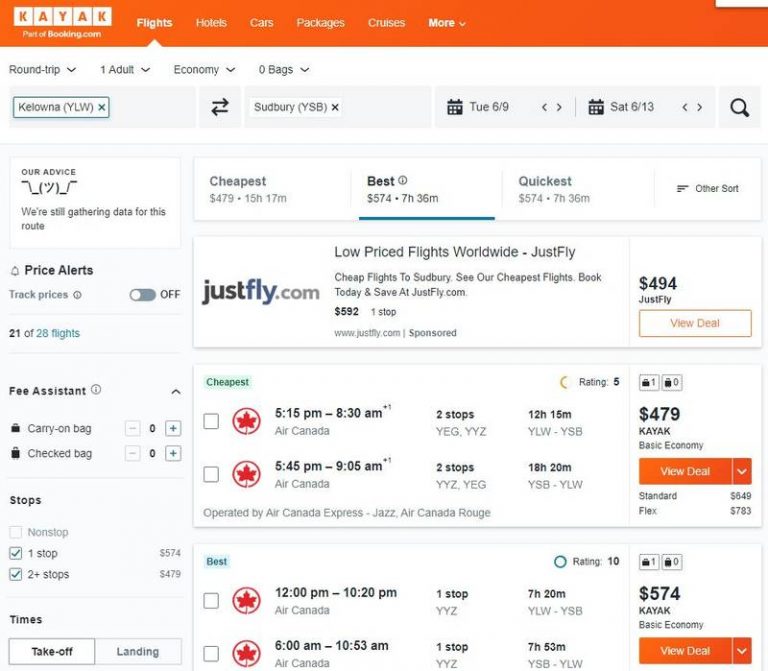The height and width of the screenshot is (671, 768).
Task: Click justfly.com logo in sponsored ad
Action: point(261,292)
